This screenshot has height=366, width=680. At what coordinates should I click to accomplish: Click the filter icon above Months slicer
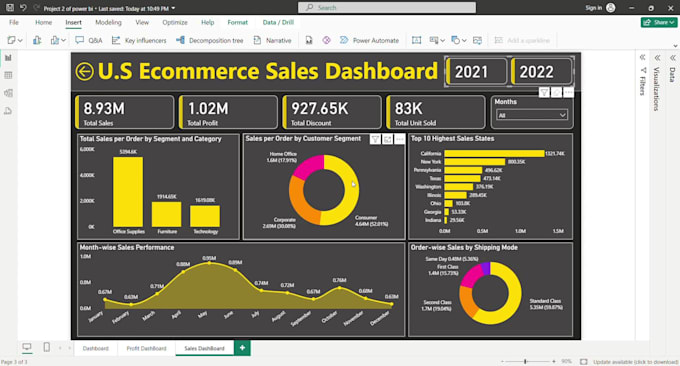click(544, 92)
